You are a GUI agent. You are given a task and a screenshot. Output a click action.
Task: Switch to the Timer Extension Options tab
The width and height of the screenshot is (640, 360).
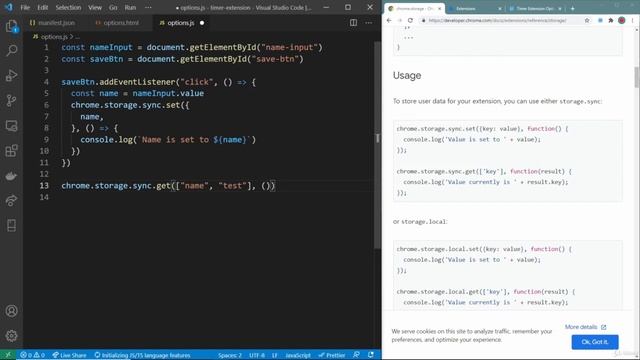pos(535,8)
